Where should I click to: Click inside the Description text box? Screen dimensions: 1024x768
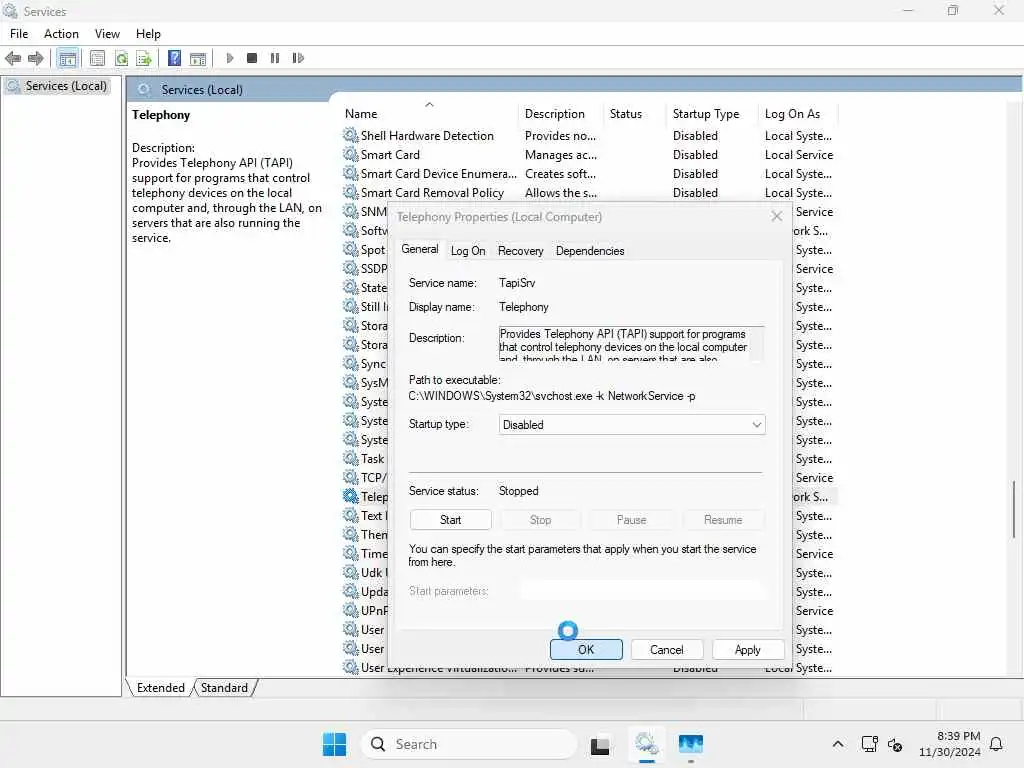631,344
